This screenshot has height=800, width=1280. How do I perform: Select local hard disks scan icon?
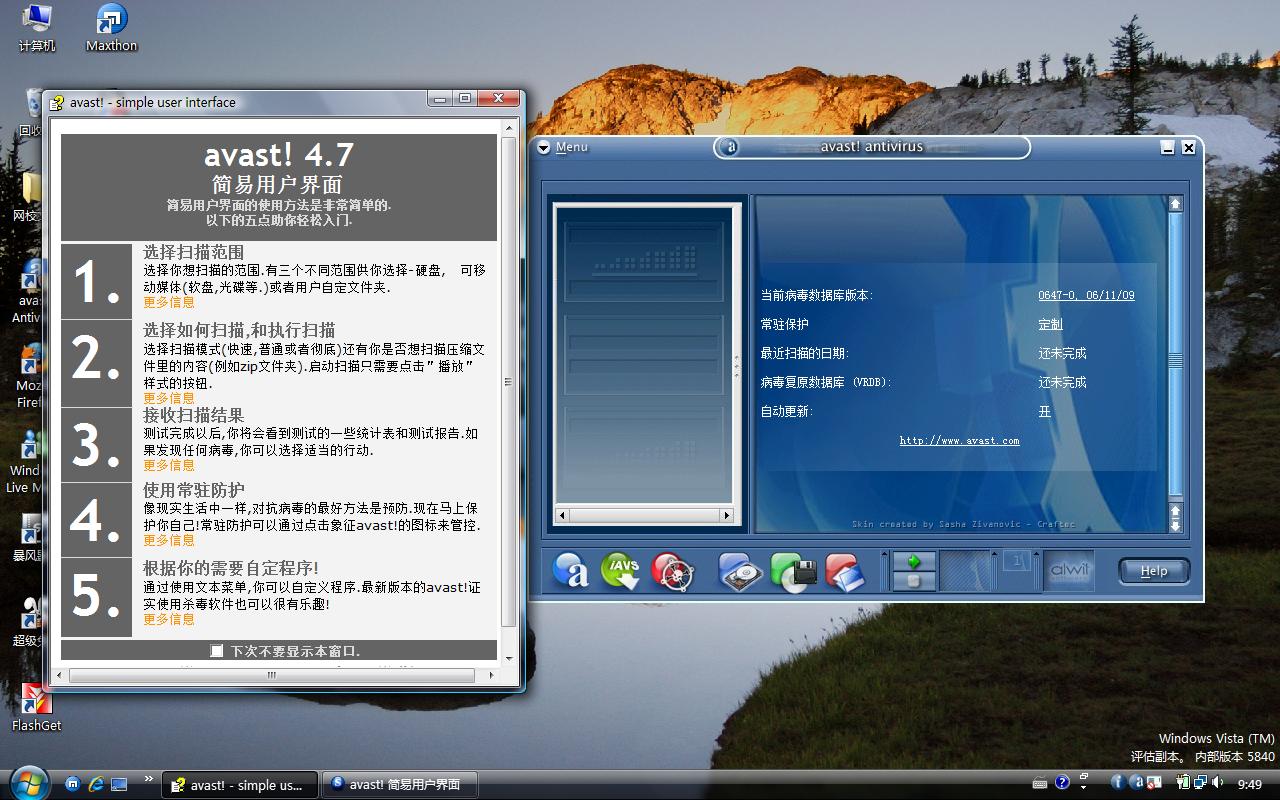click(740, 572)
